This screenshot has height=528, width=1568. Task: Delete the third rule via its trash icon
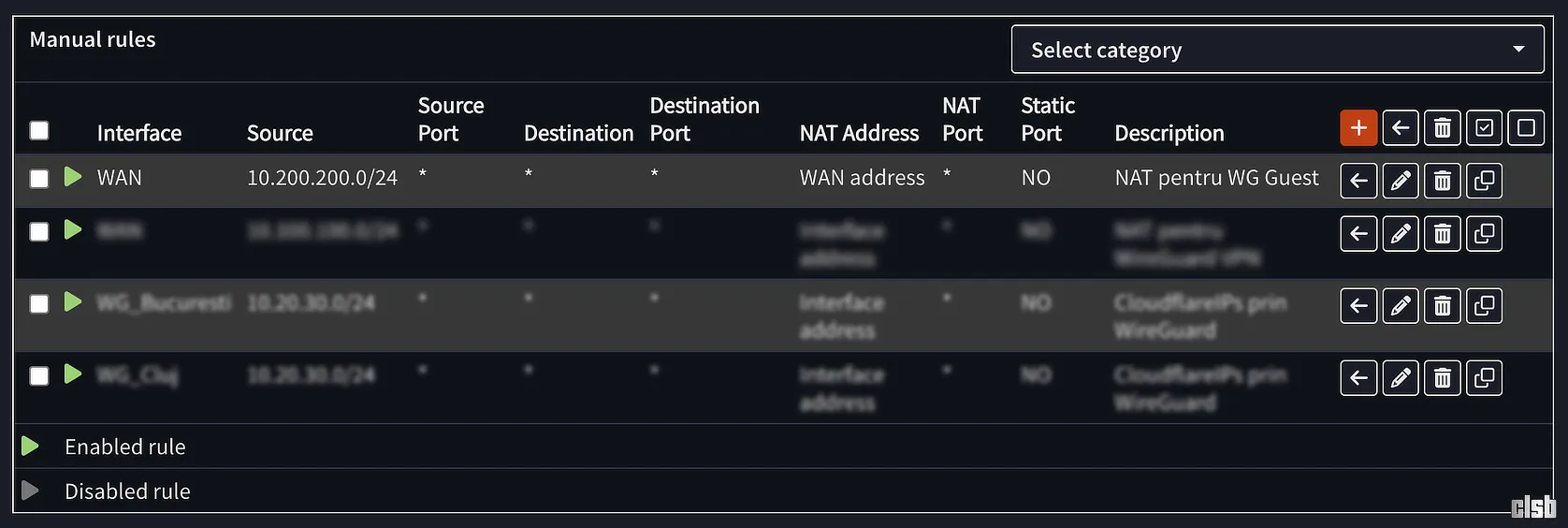click(1443, 306)
